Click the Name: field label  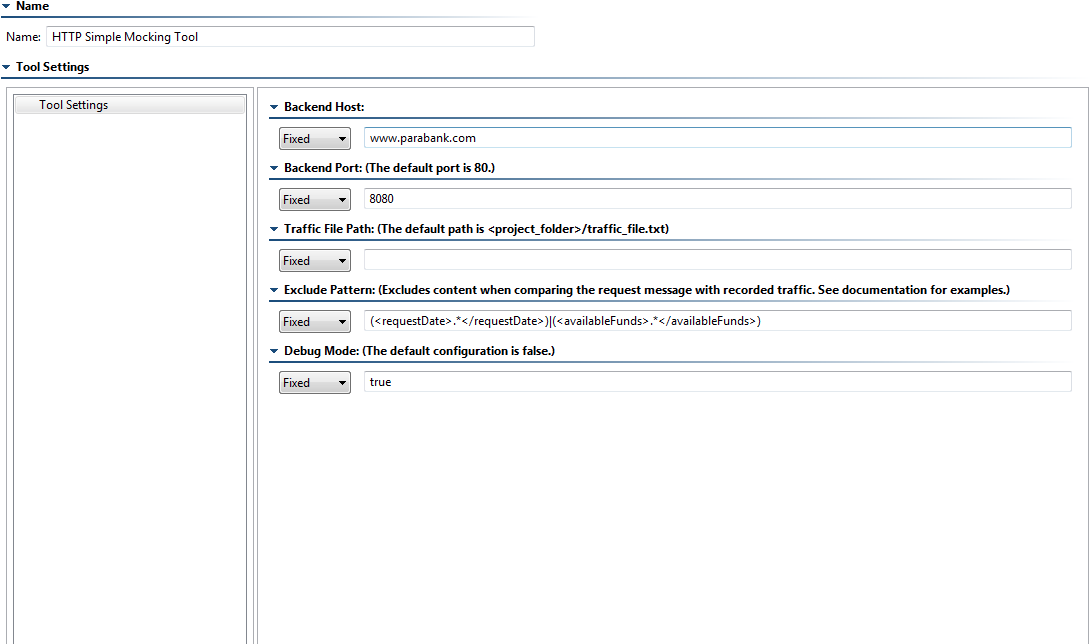pos(24,37)
